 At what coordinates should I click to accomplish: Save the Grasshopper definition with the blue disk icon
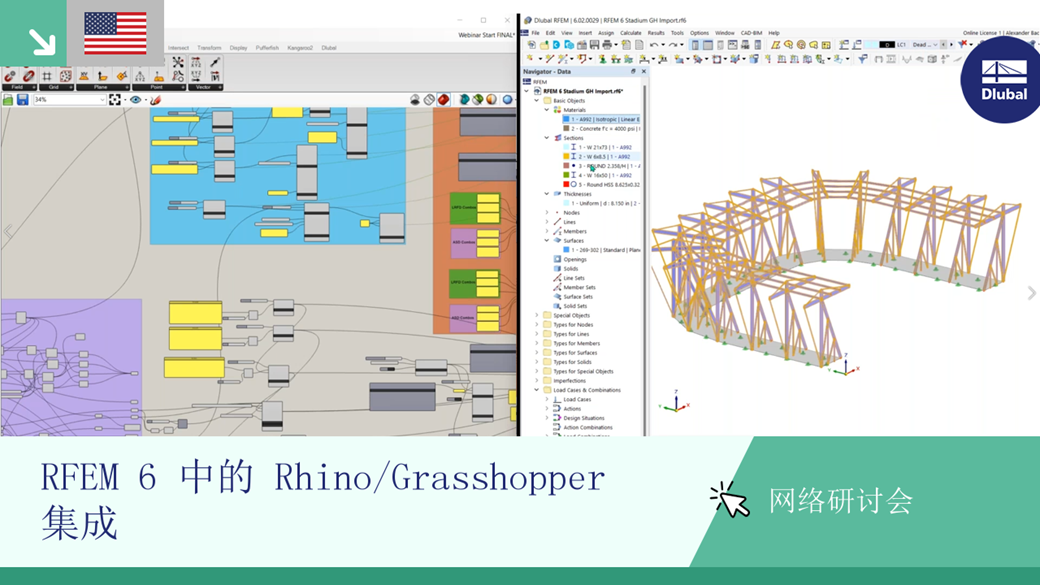coord(23,99)
